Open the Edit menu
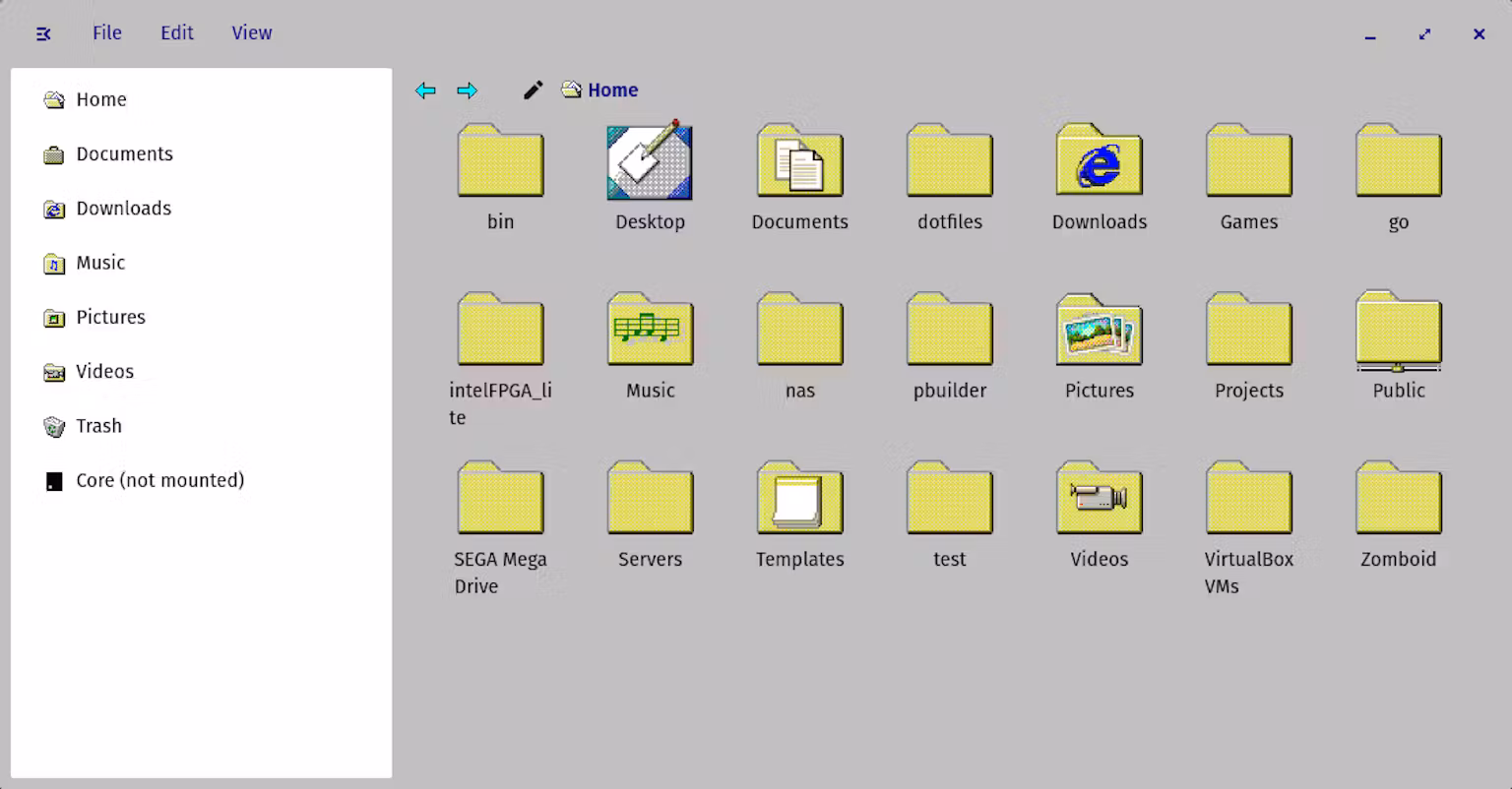This screenshot has width=1512, height=789. 177,33
